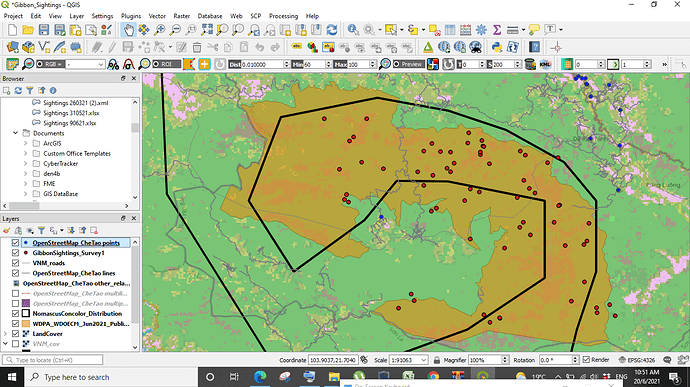The image size is (690, 387).
Task: Select the Pan Map hand tool
Action: (128, 29)
